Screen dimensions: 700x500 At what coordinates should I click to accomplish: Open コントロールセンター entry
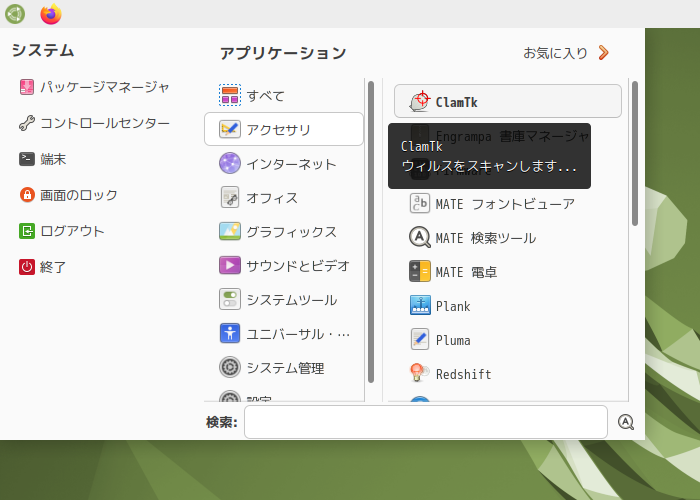pos(105,123)
